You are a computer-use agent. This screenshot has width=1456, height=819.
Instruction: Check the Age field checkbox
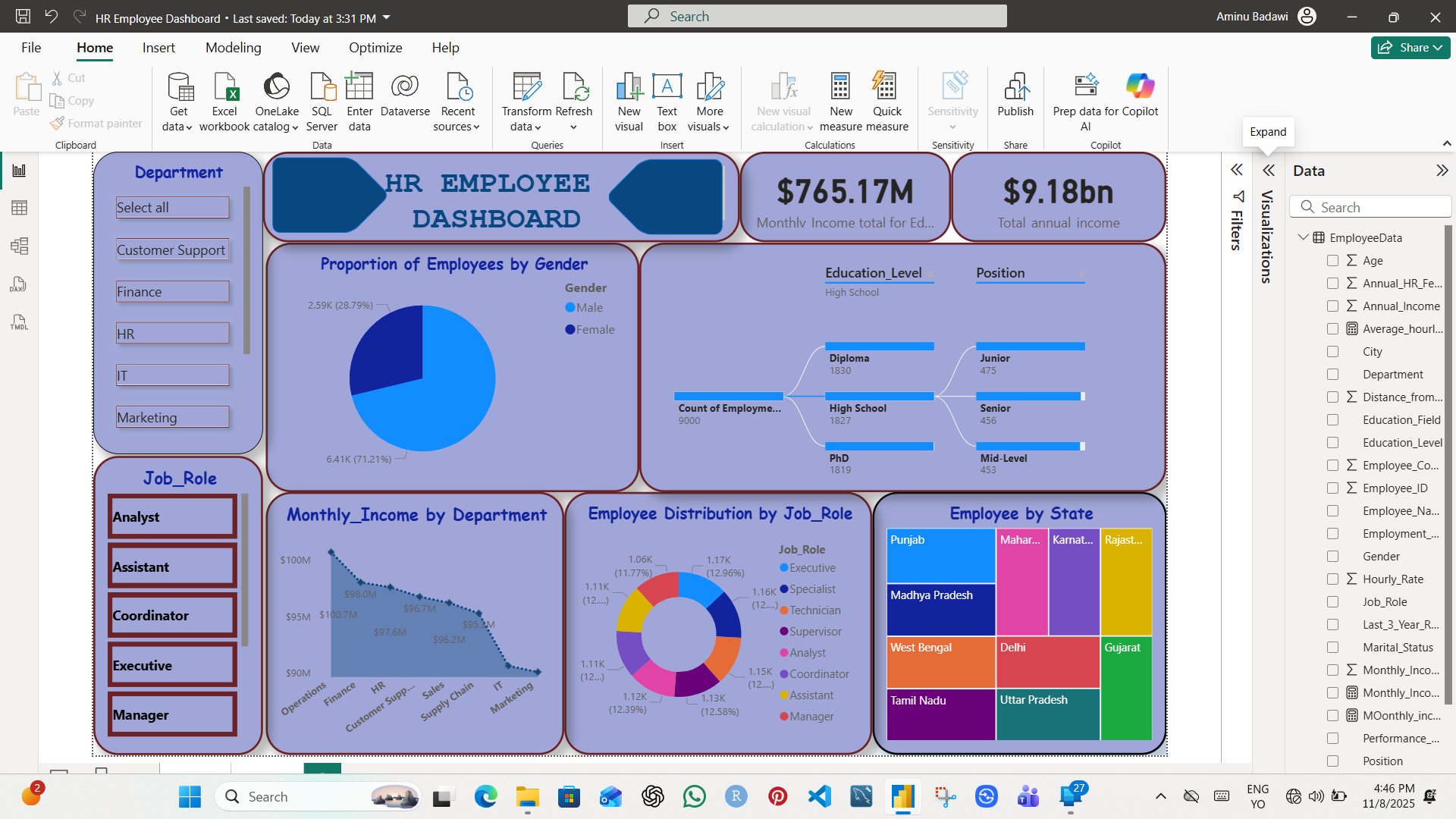[x=1332, y=261]
